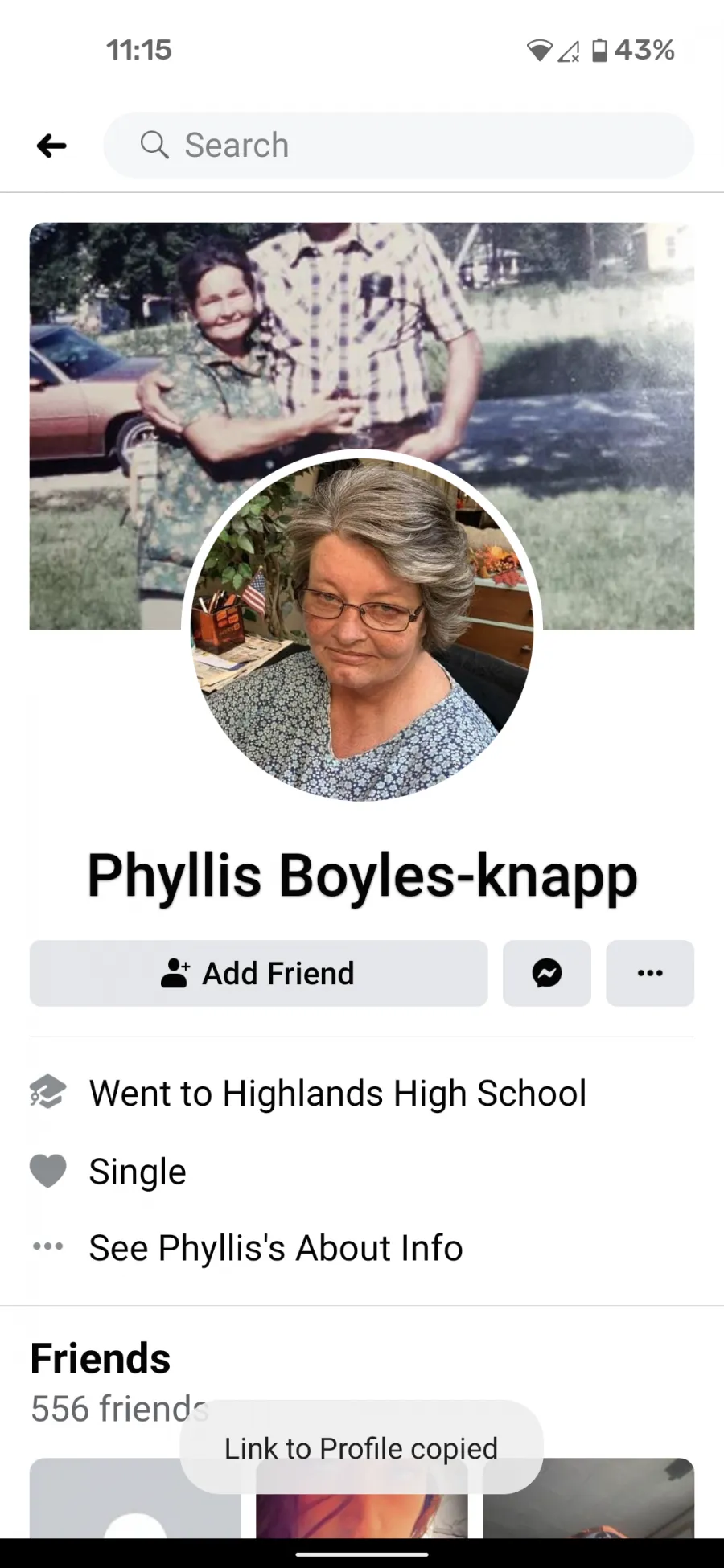
Task: Open Messenger chat icon button
Action: coord(547,973)
